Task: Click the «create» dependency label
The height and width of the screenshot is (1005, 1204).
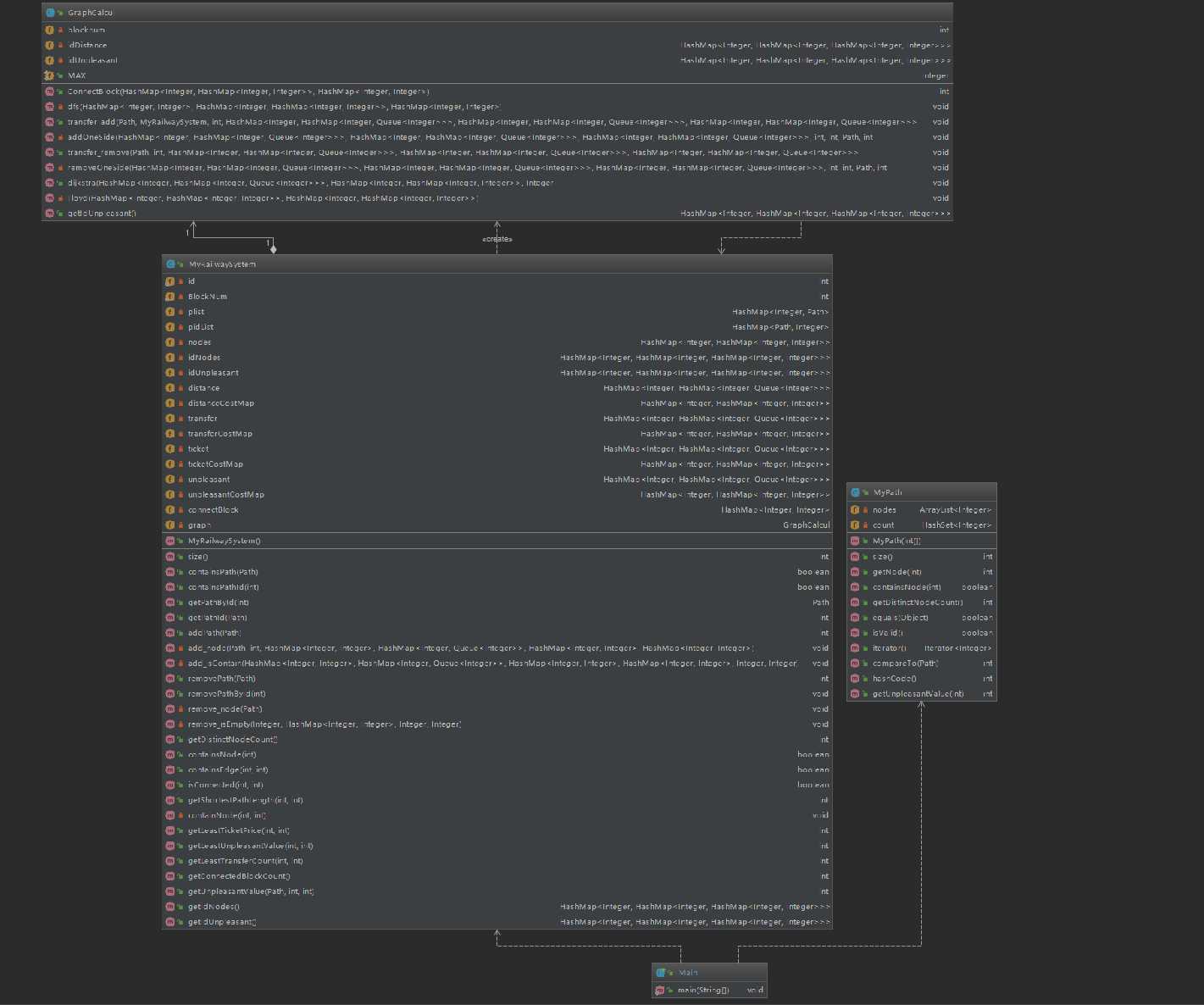Action: [x=497, y=239]
